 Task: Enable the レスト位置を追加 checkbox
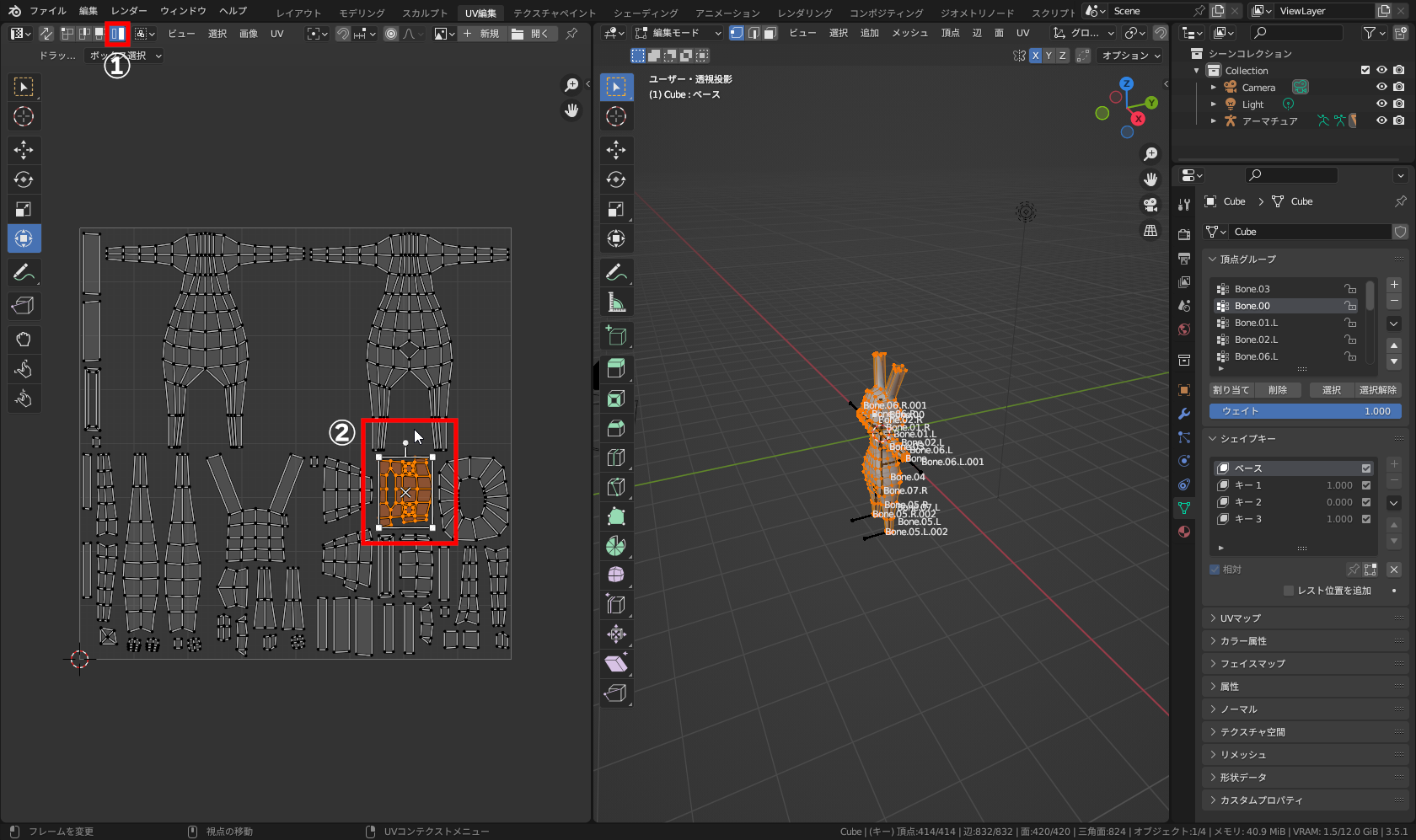pyautogui.click(x=1289, y=591)
